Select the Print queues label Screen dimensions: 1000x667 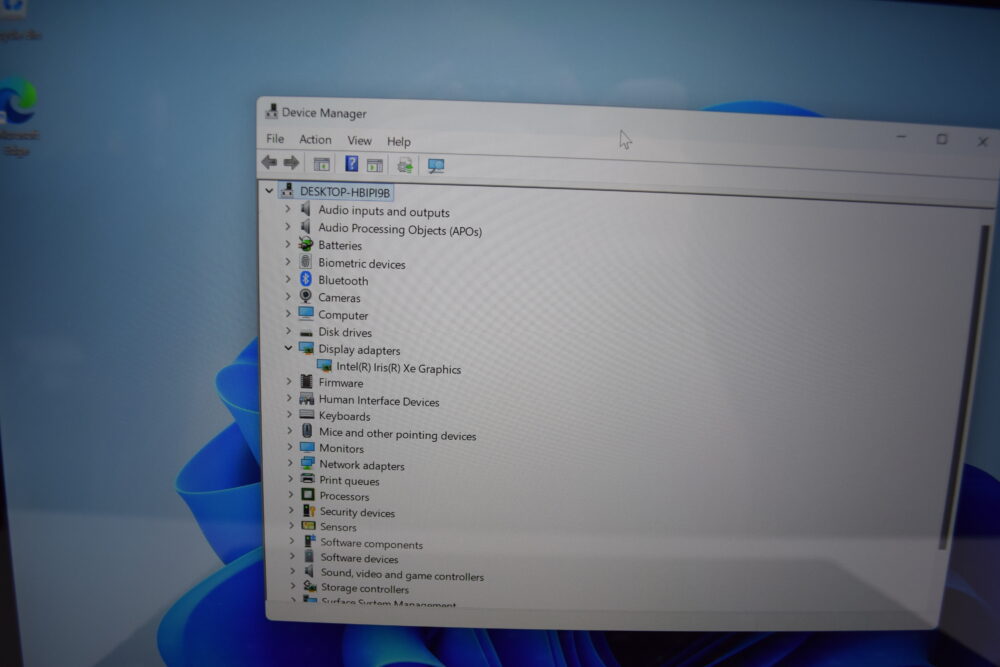(x=349, y=481)
